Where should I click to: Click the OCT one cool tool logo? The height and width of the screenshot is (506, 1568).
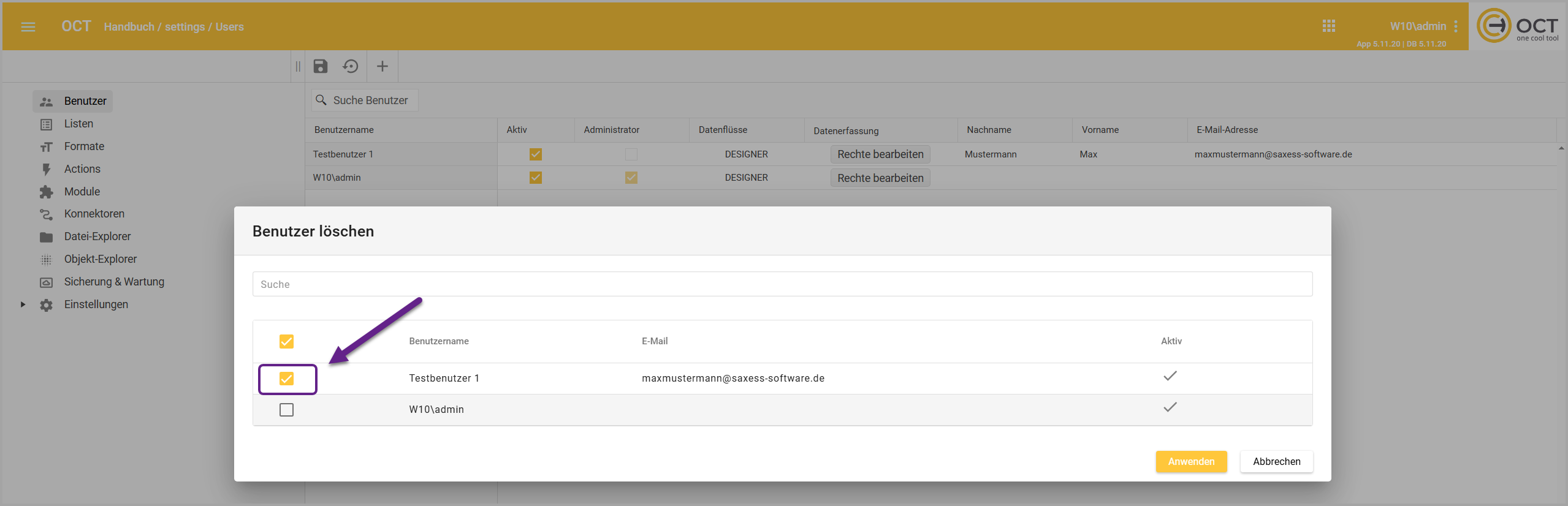(x=1518, y=26)
